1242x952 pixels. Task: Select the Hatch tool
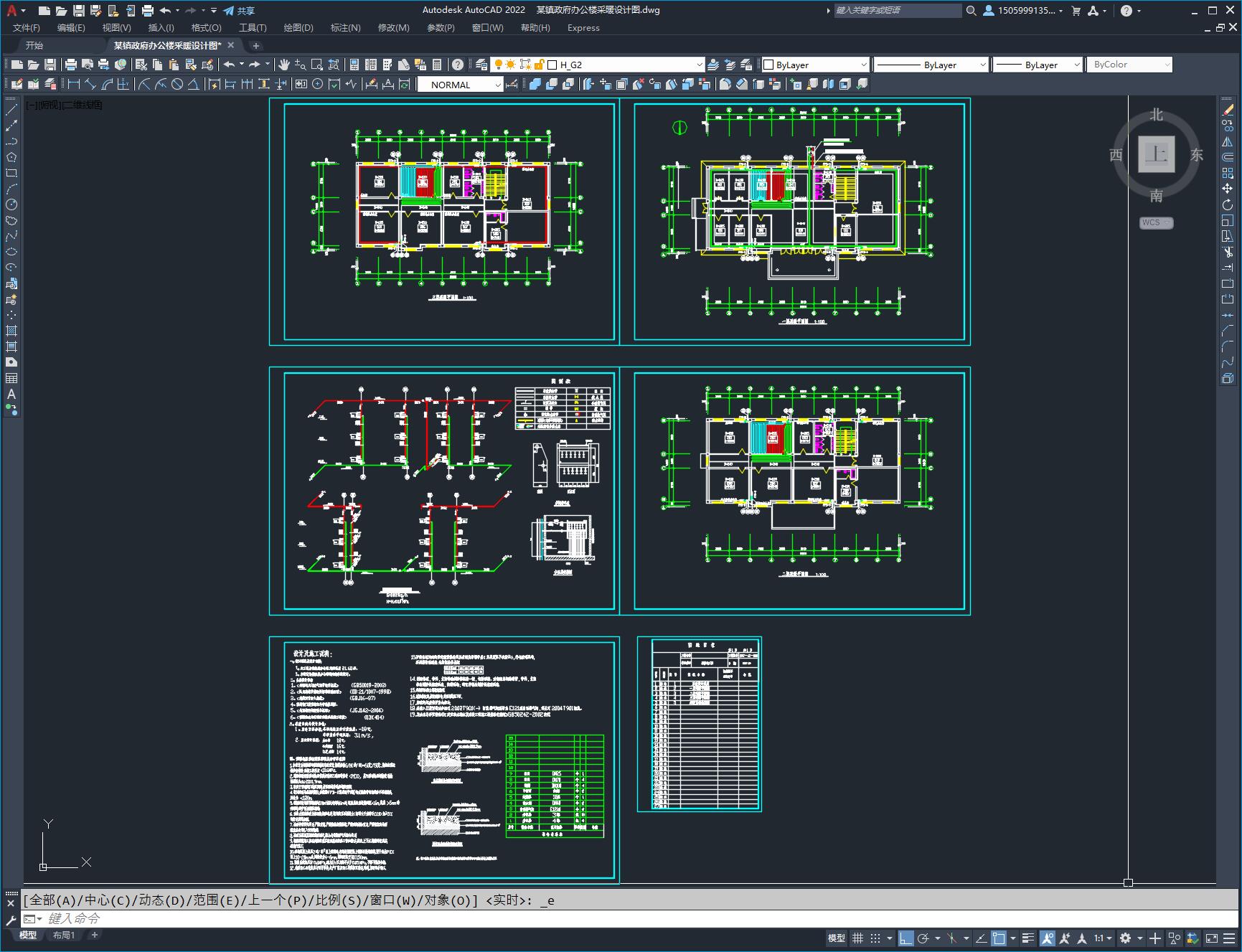pos(11,331)
